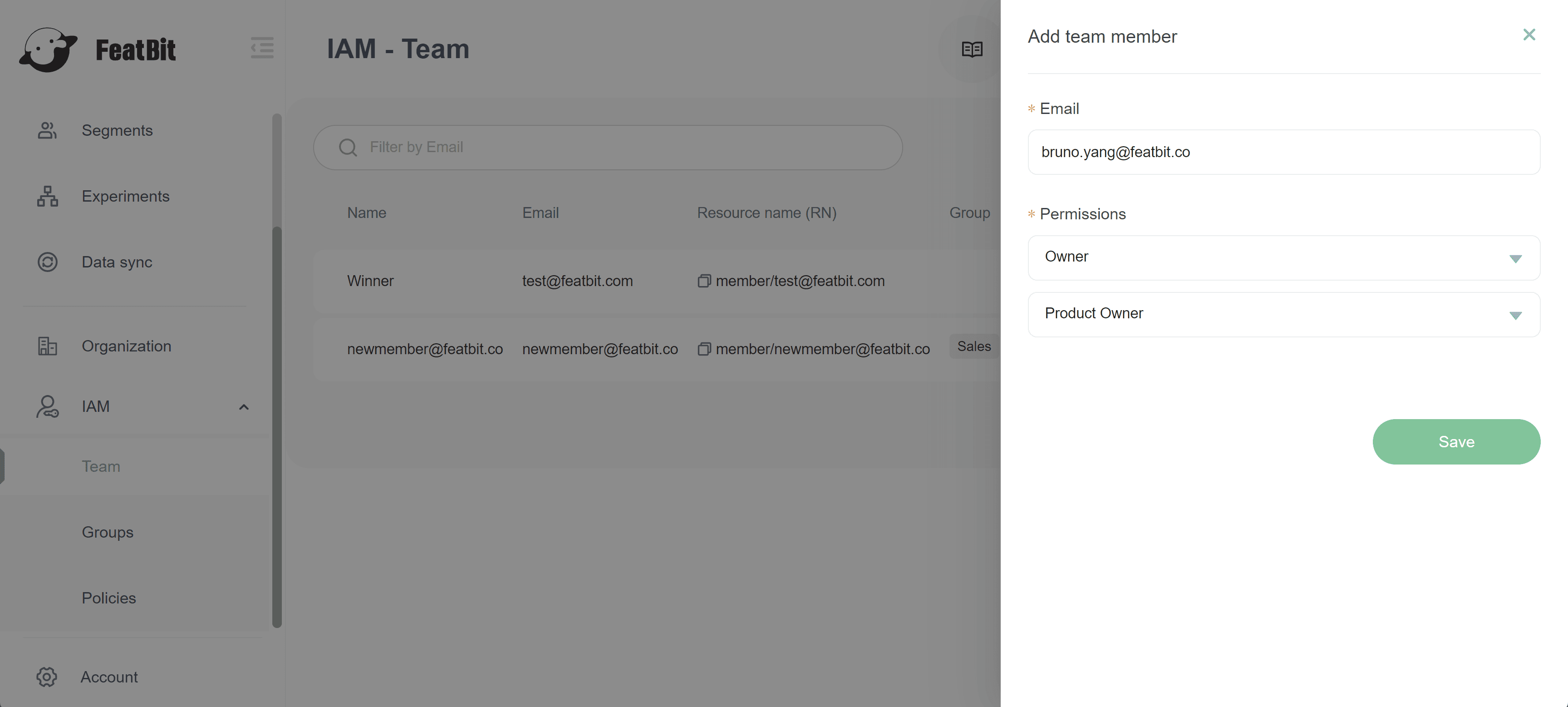The height and width of the screenshot is (707, 1568).
Task: Open the Groups submenu item
Action: 108,532
